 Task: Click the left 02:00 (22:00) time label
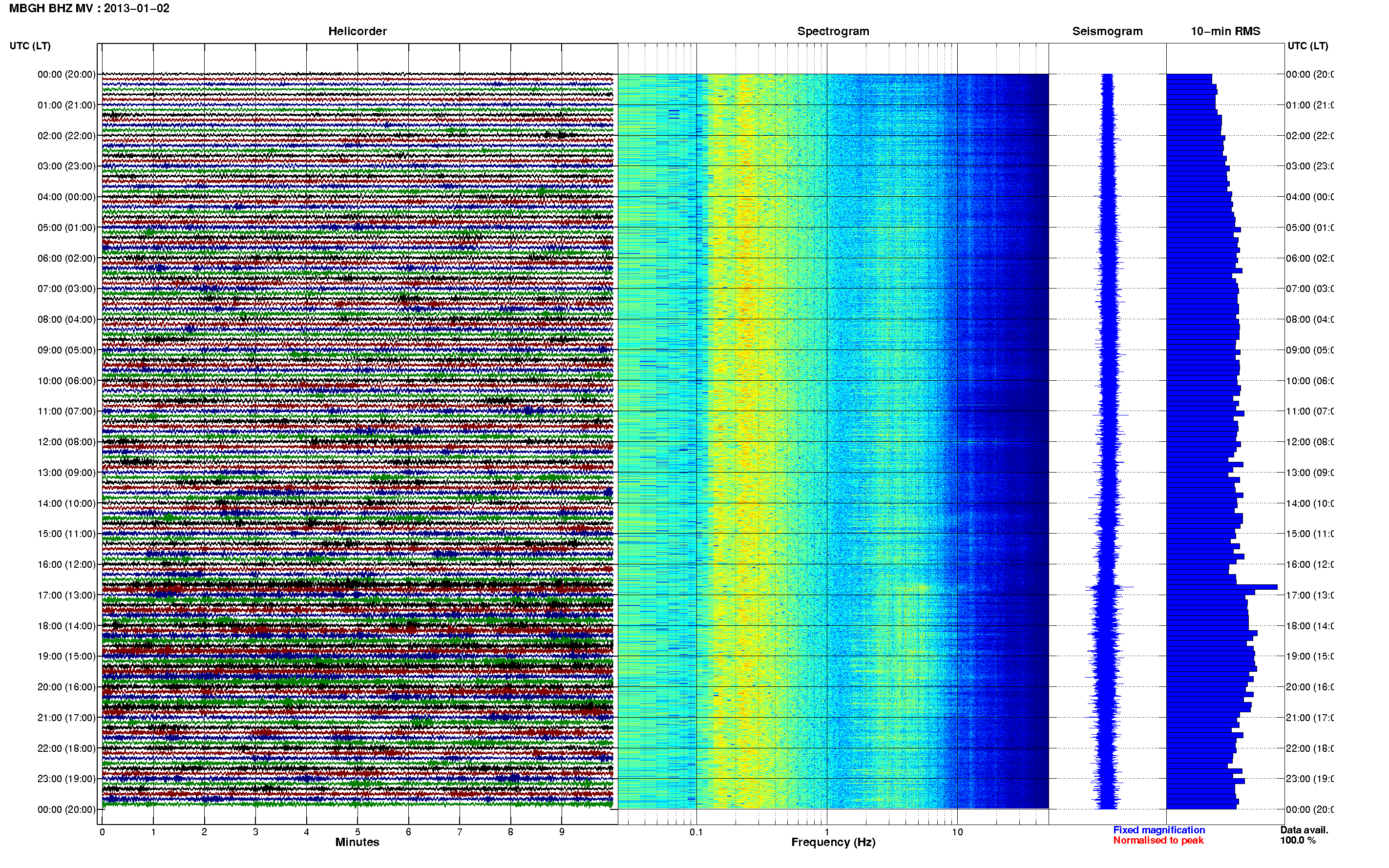pos(66,136)
